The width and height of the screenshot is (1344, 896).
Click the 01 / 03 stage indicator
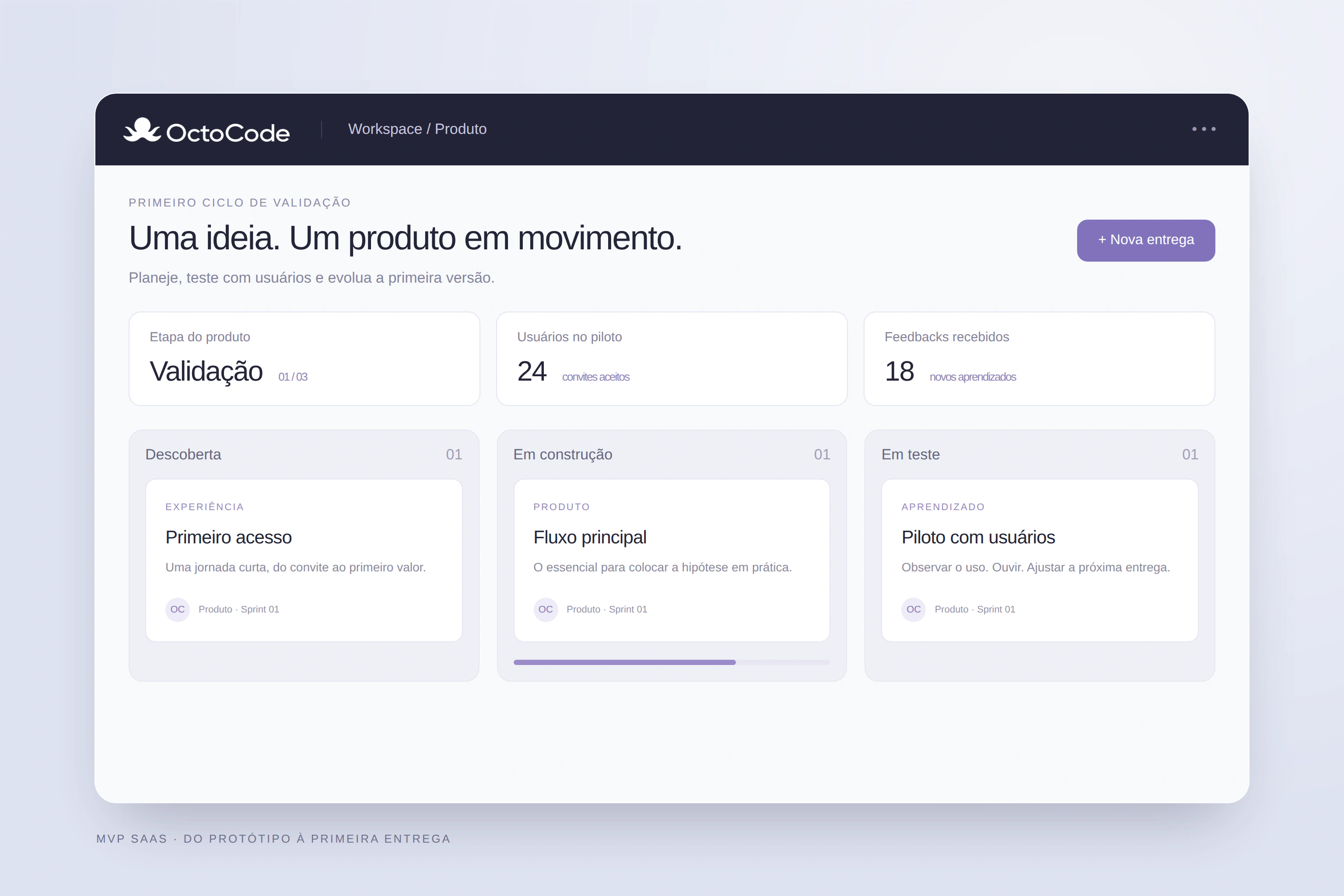click(x=293, y=377)
